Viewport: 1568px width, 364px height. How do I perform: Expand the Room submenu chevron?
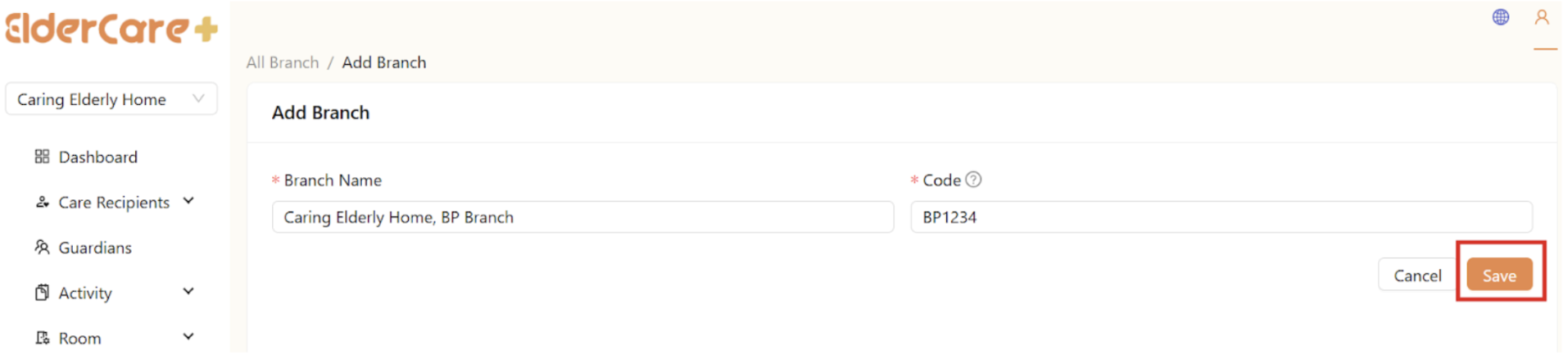coord(188,336)
